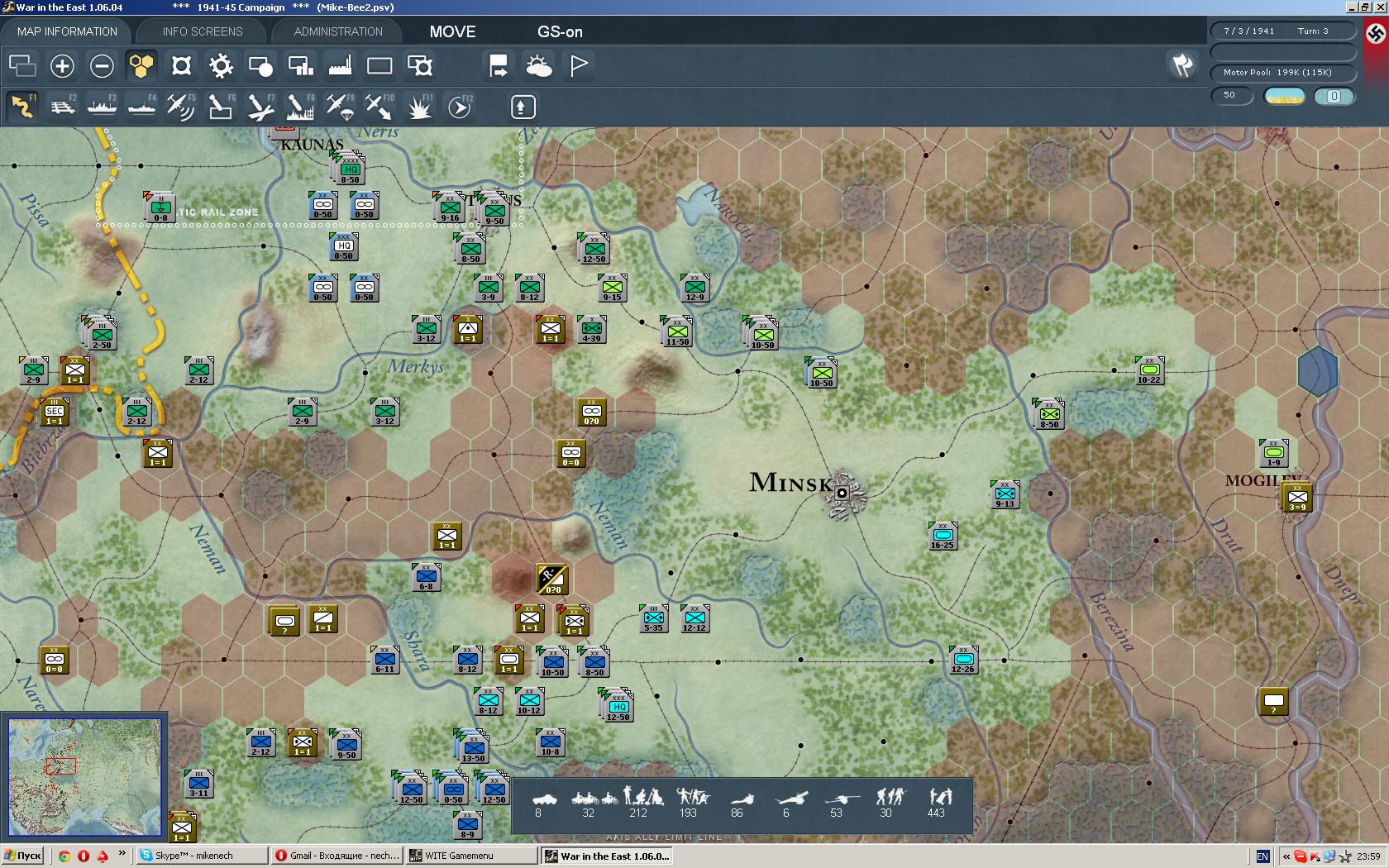Click the pennant flag icon

point(579,65)
